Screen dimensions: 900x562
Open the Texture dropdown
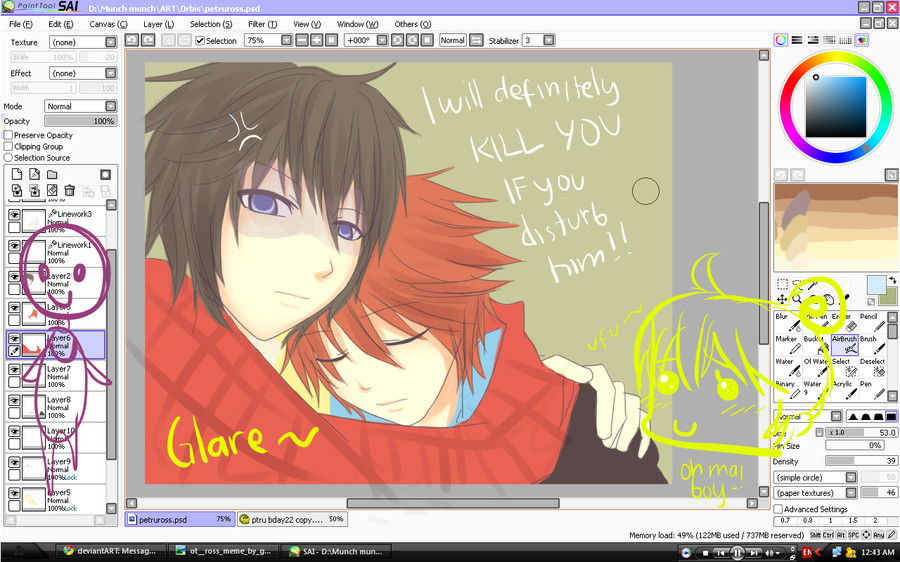(x=83, y=42)
